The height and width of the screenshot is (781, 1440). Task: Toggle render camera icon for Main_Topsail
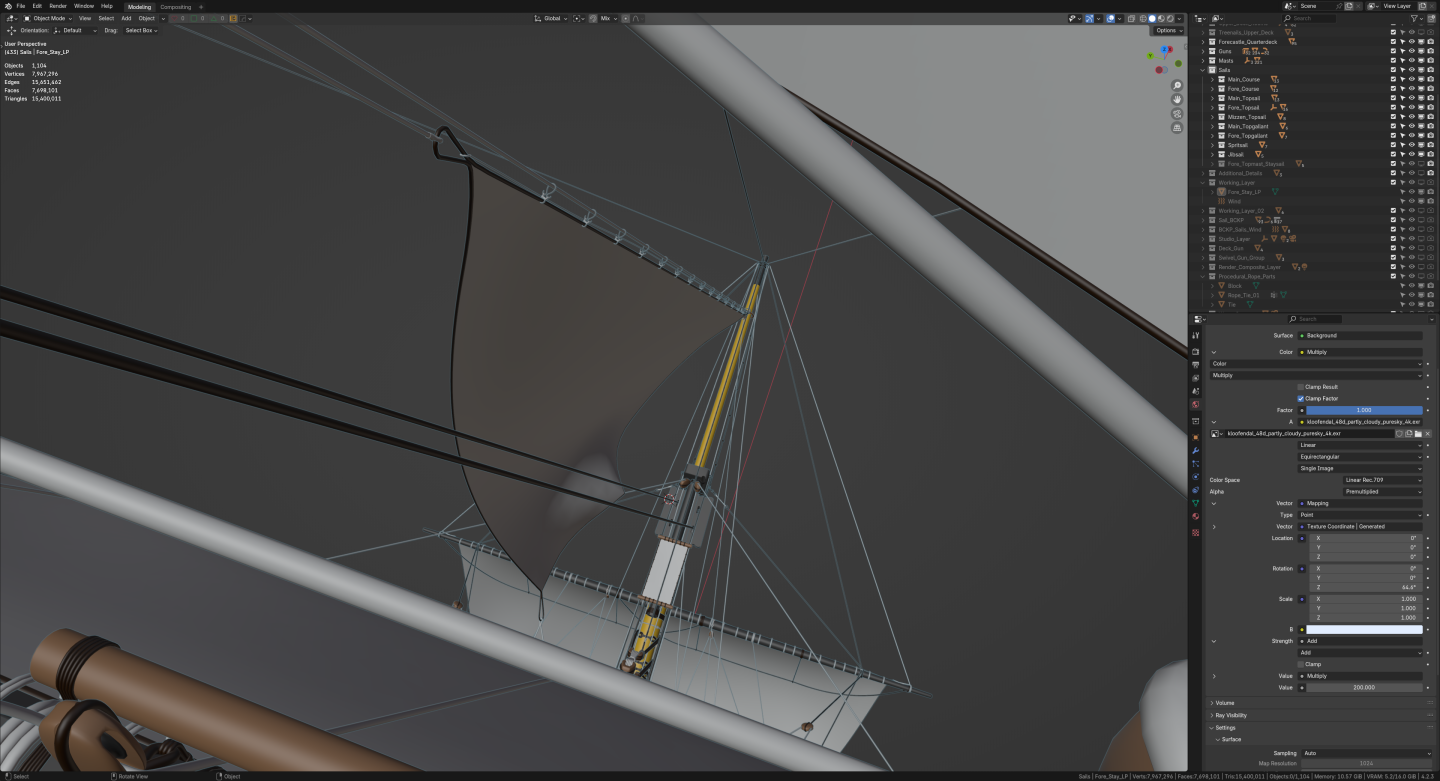click(x=1431, y=98)
